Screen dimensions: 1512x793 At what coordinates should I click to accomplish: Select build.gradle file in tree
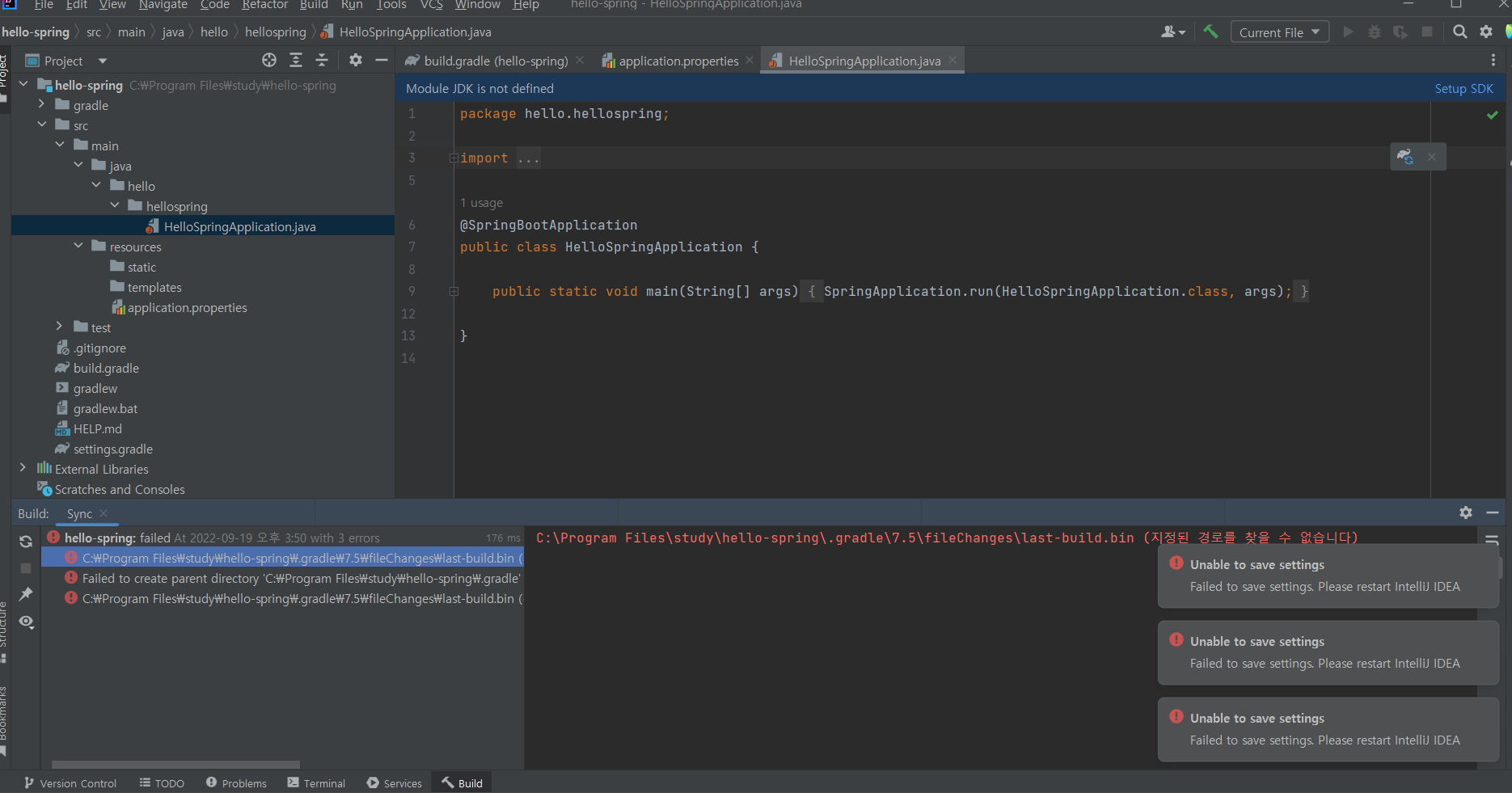pyautogui.click(x=106, y=368)
